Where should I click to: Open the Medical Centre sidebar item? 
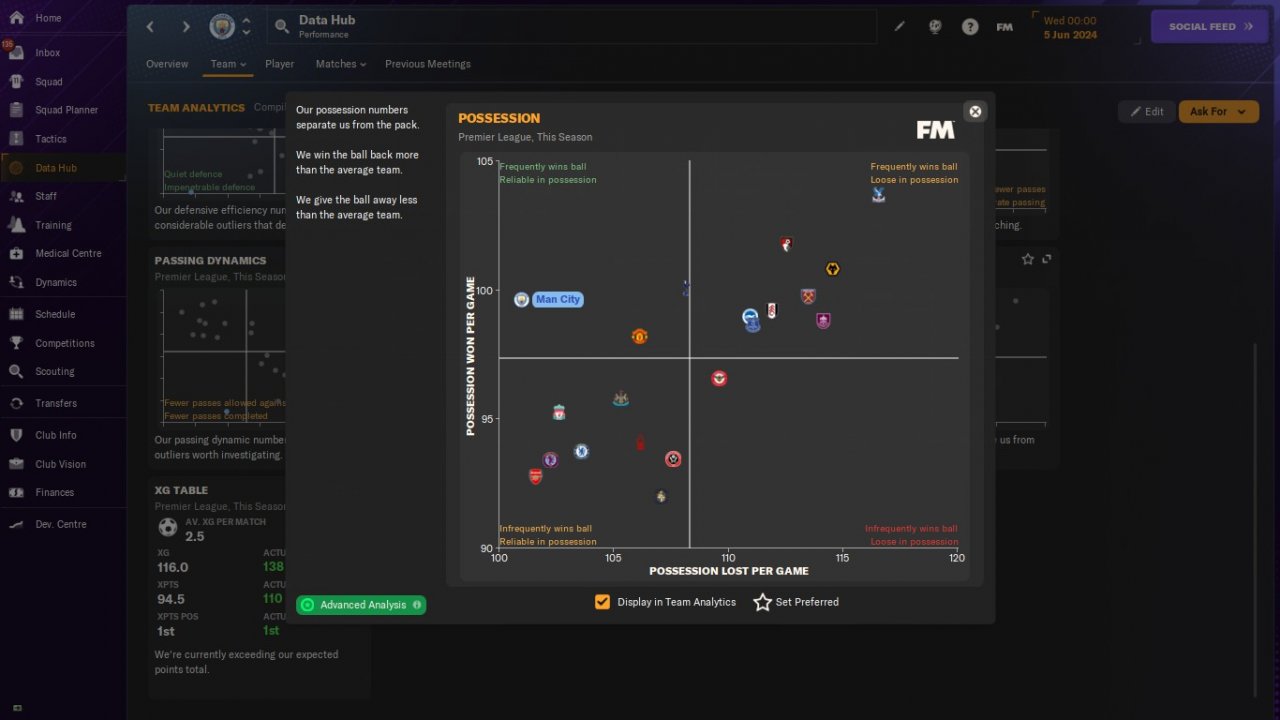tap(68, 254)
